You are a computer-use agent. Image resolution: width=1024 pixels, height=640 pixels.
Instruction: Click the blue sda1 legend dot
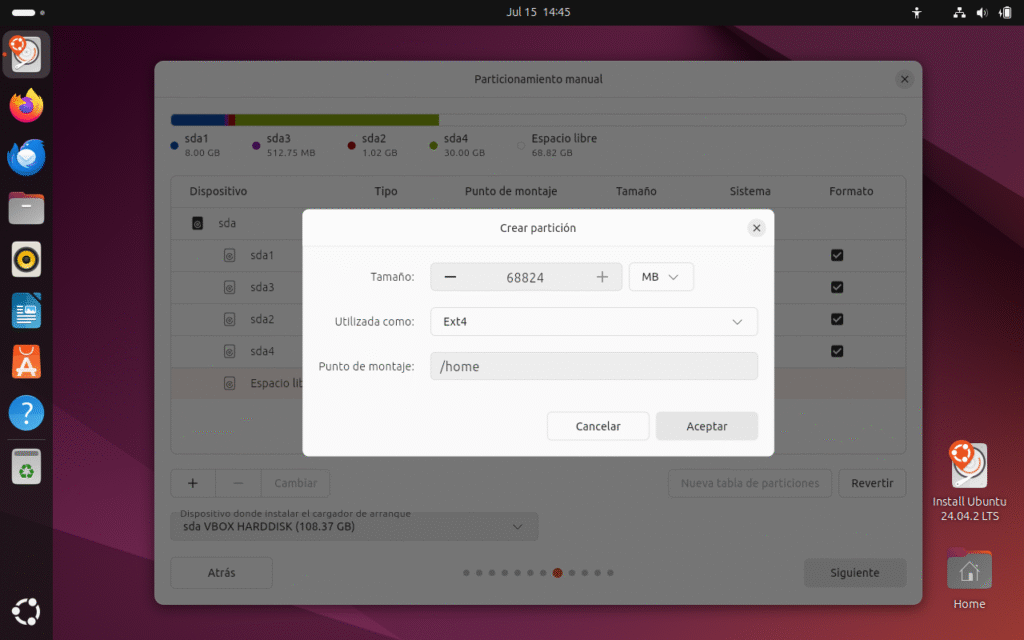point(174,146)
